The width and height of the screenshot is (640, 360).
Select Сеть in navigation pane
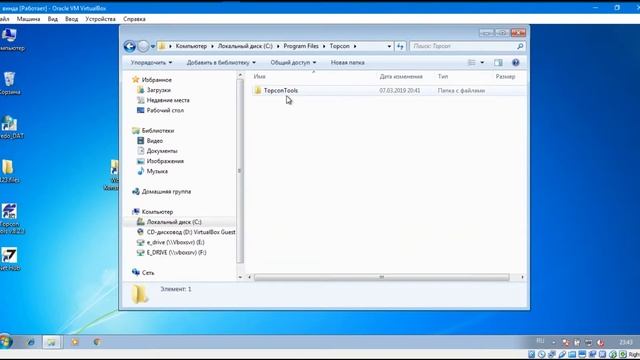[148, 273]
